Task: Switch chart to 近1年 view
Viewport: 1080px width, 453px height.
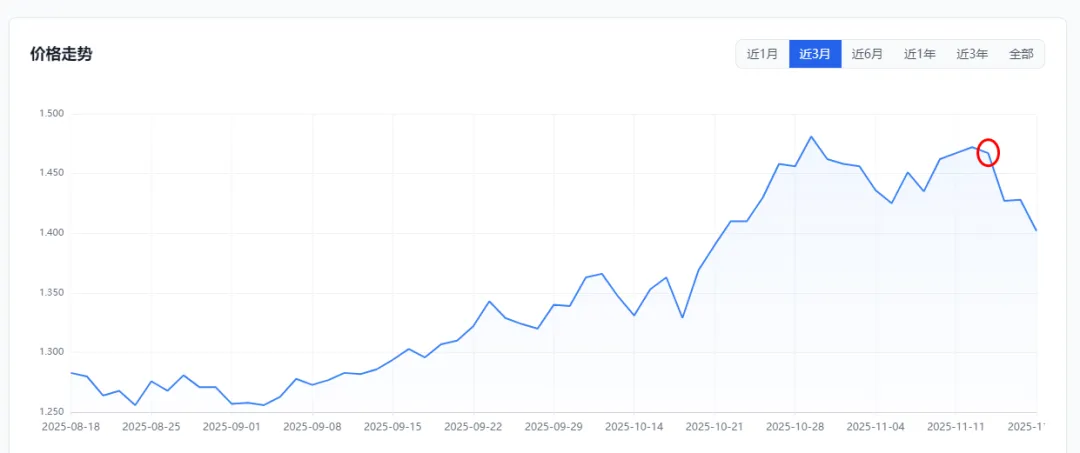Action: (920, 54)
